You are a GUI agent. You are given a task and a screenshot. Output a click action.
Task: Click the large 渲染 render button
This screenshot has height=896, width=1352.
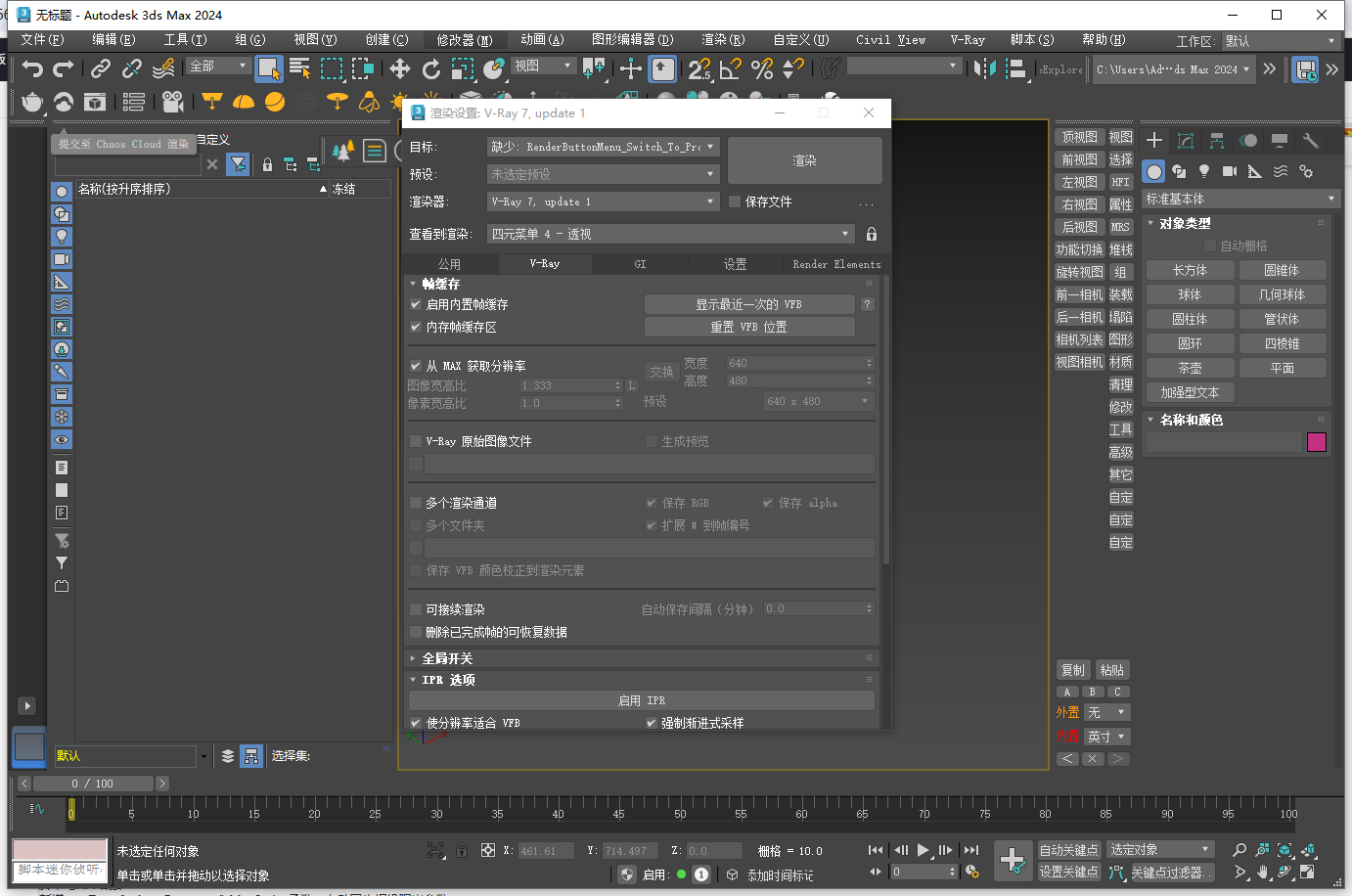(x=804, y=160)
